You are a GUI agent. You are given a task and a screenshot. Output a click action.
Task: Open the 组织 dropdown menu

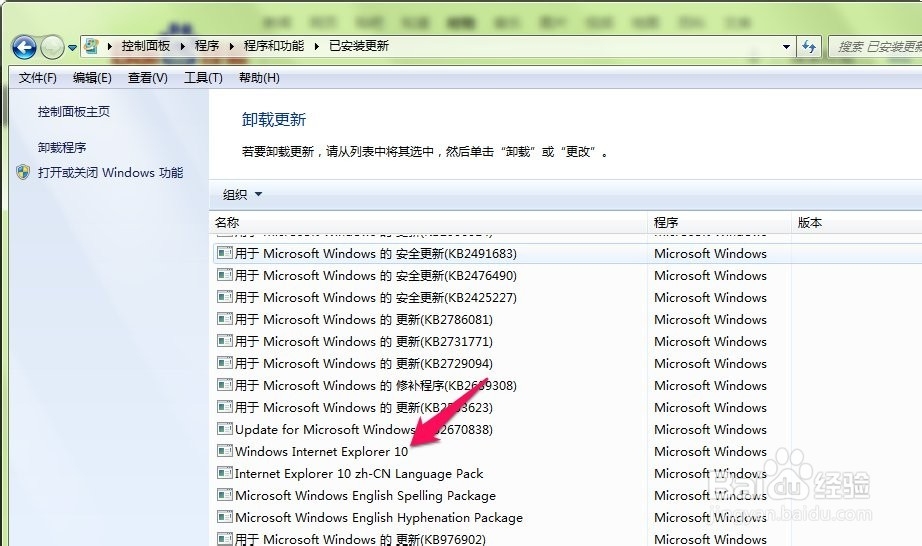click(x=242, y=195)
